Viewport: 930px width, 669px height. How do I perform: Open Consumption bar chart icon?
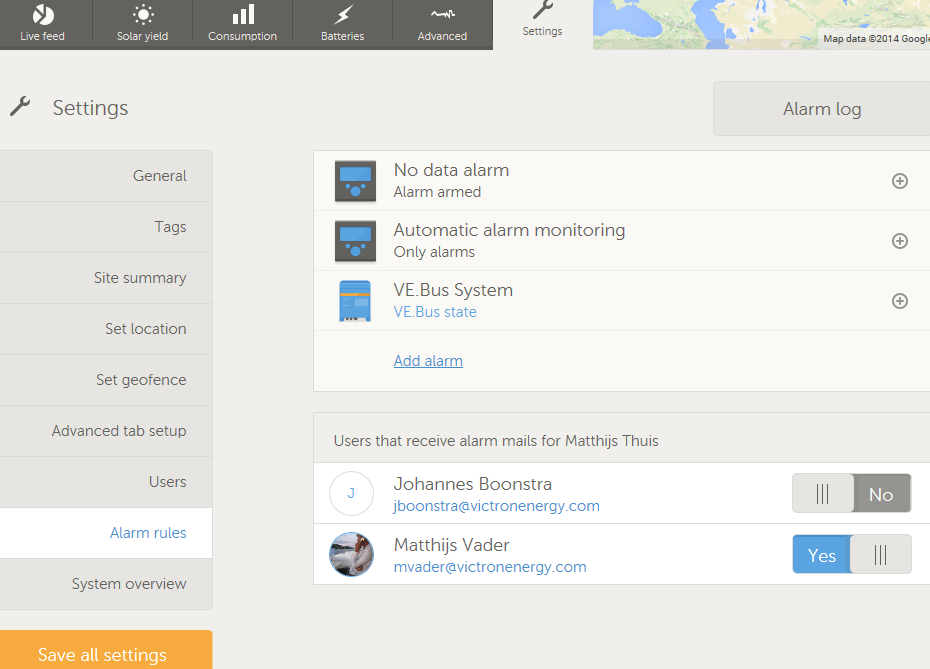pyautogui.click(x=243, y=15)
